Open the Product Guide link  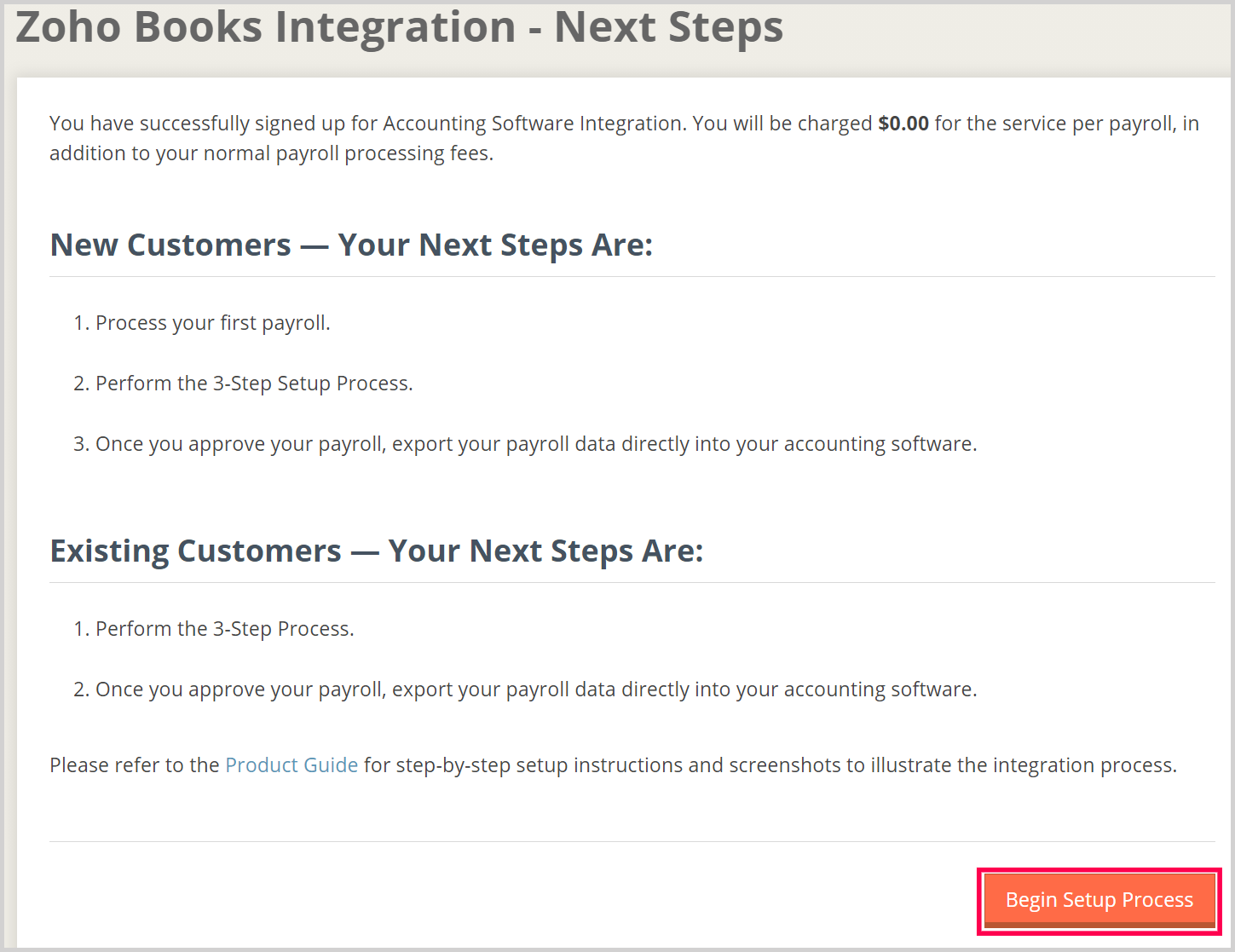(x=291, y=765)
